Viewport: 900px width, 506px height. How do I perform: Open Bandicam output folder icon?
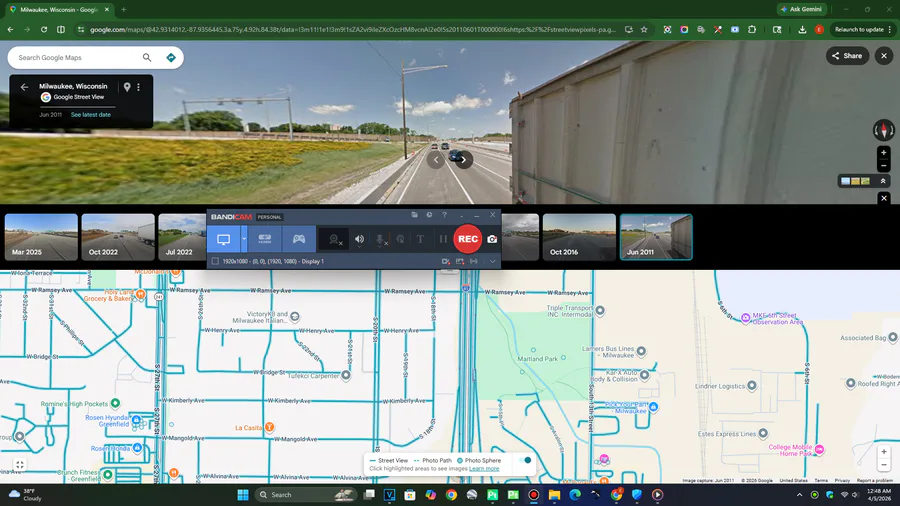(414, 215)
